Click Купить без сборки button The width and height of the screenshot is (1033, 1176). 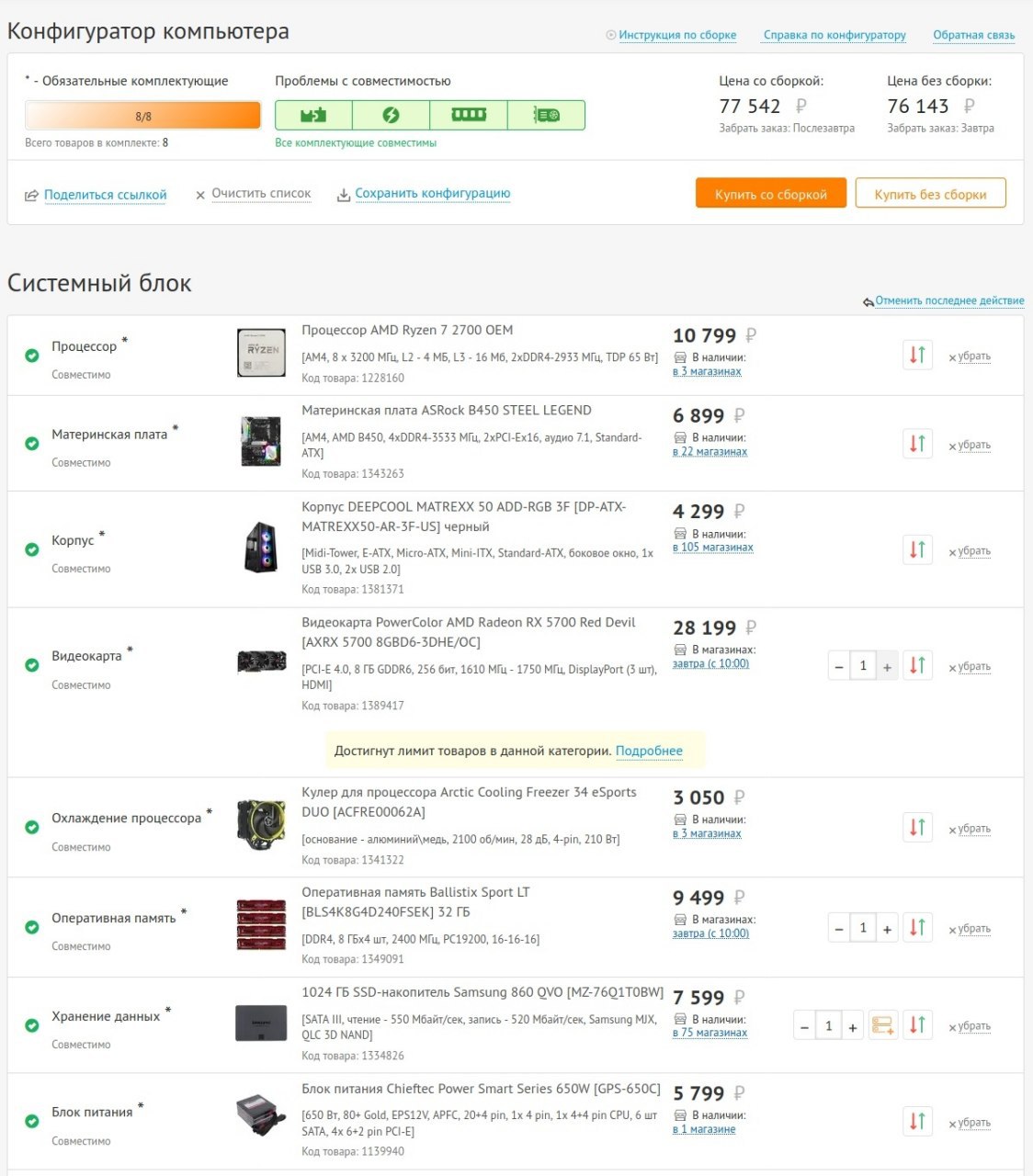(x=930, y=194)
